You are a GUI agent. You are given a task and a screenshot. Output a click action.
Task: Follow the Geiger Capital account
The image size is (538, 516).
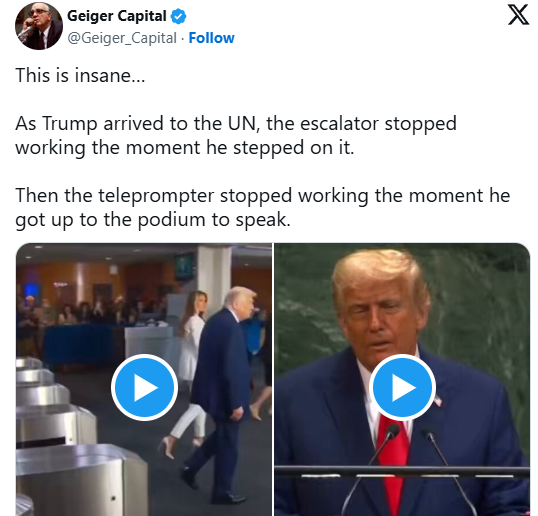point(211,38)
